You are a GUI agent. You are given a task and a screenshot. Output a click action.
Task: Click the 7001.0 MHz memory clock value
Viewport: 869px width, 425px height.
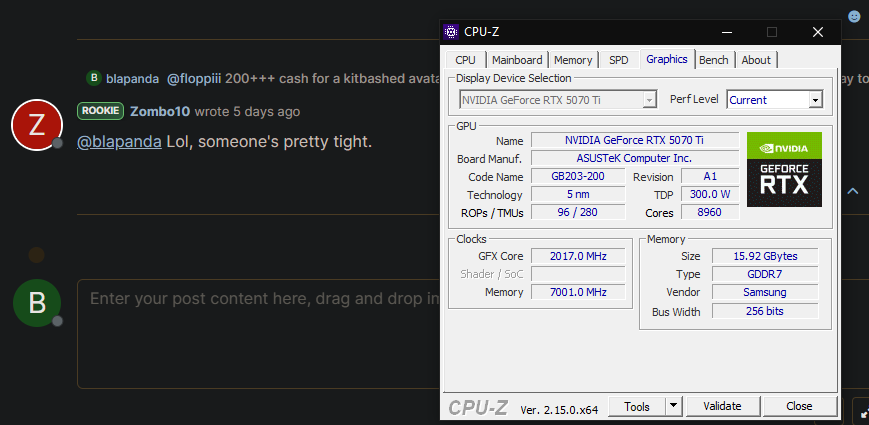click(578, 292)
